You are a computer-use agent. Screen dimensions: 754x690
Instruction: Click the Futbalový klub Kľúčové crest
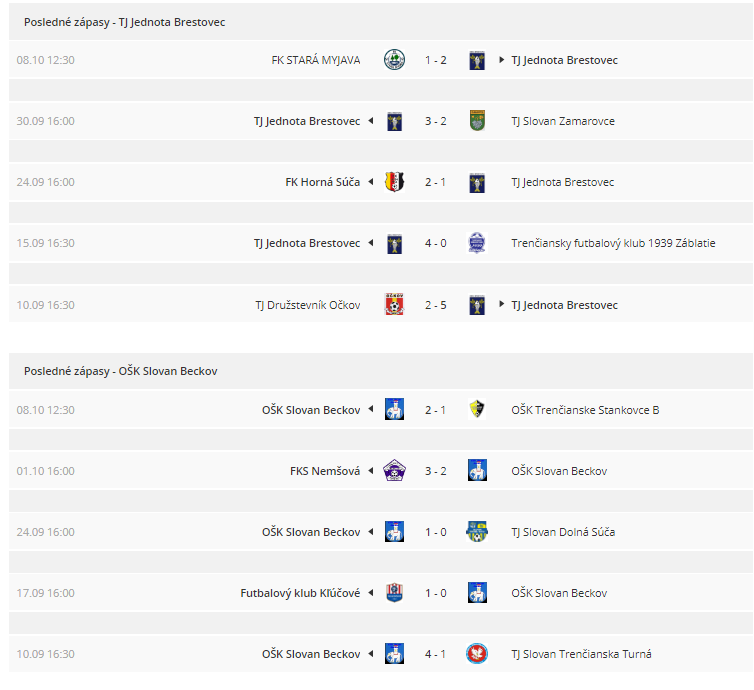pos(394,593)
